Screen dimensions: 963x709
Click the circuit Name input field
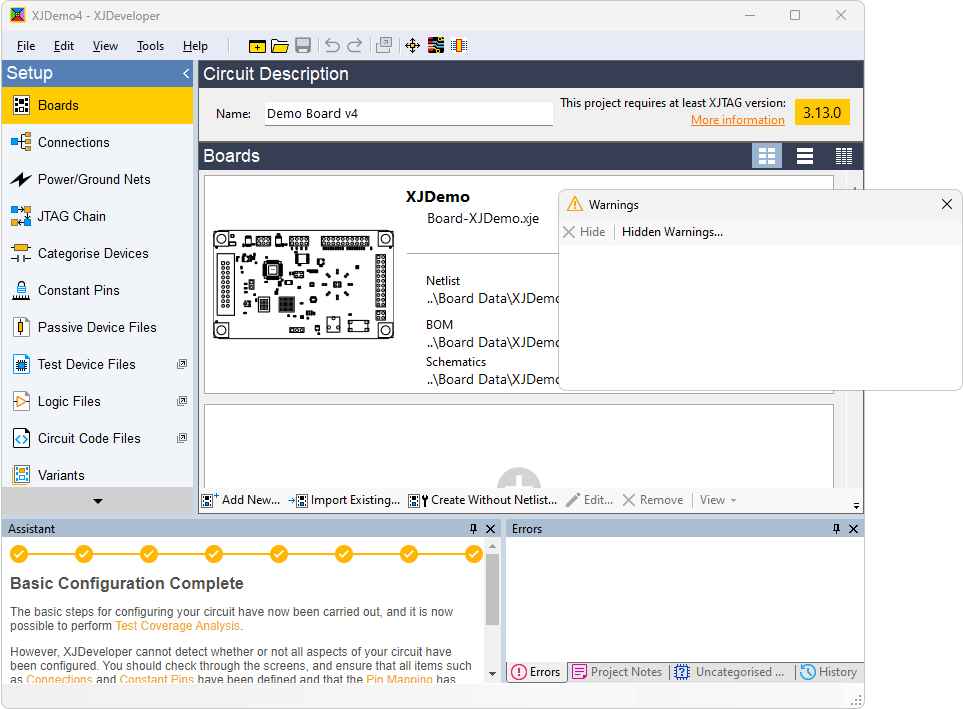click(408, 114)
